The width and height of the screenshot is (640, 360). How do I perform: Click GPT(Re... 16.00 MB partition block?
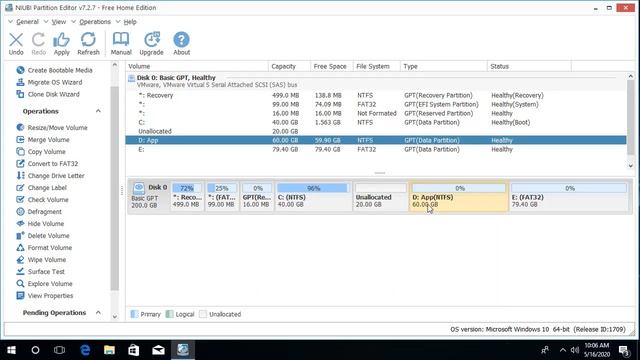click(257, 196)
